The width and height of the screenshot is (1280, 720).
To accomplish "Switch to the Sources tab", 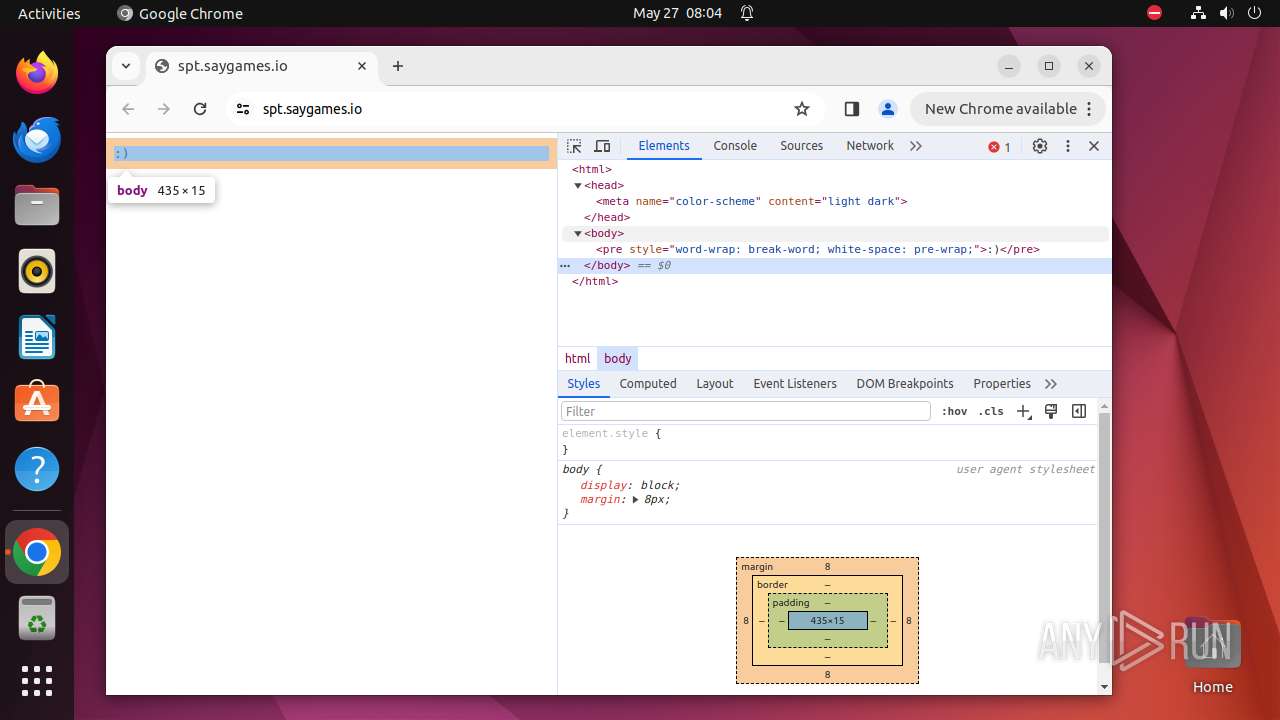I will click(801, 146).
